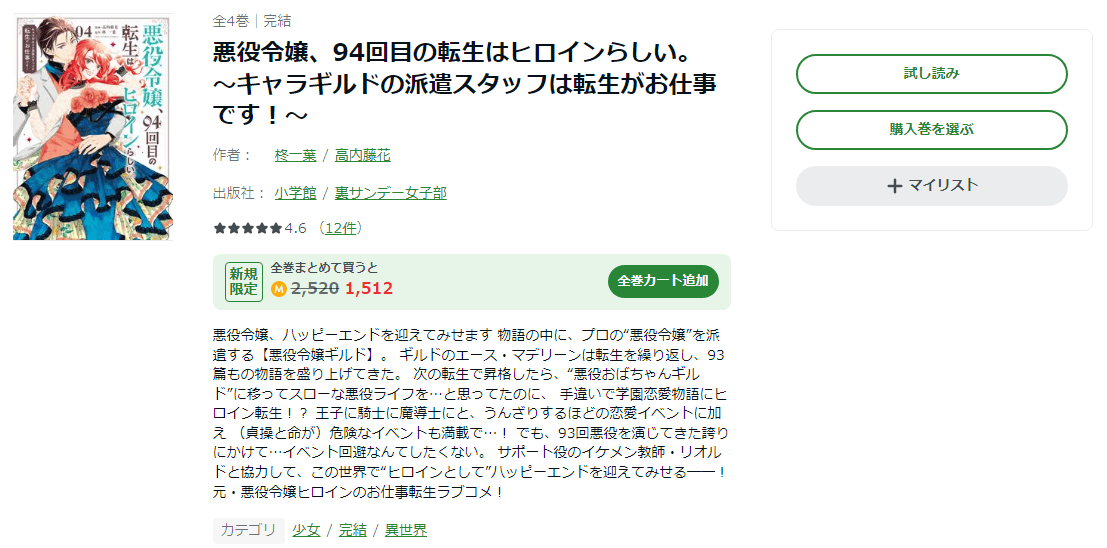Visit publisher 小学館 link
The height and width of the screenshot is (548, 1107).
coord(295,192)
